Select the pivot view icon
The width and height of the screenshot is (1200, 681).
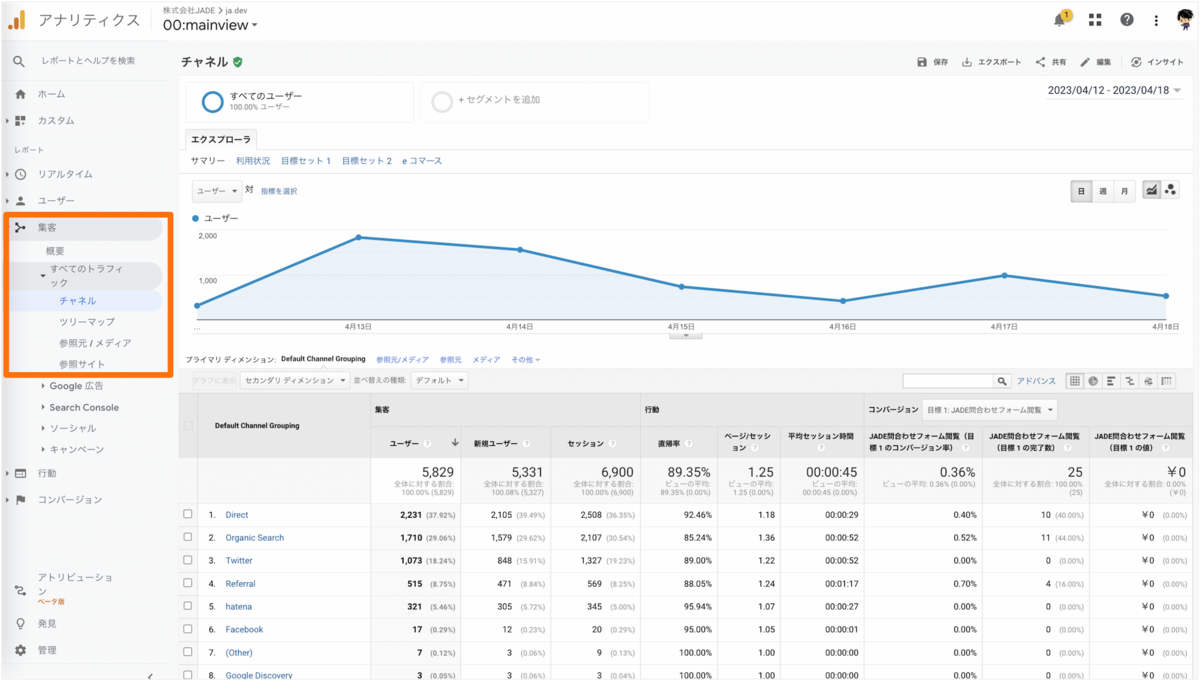pos(1166,381)
